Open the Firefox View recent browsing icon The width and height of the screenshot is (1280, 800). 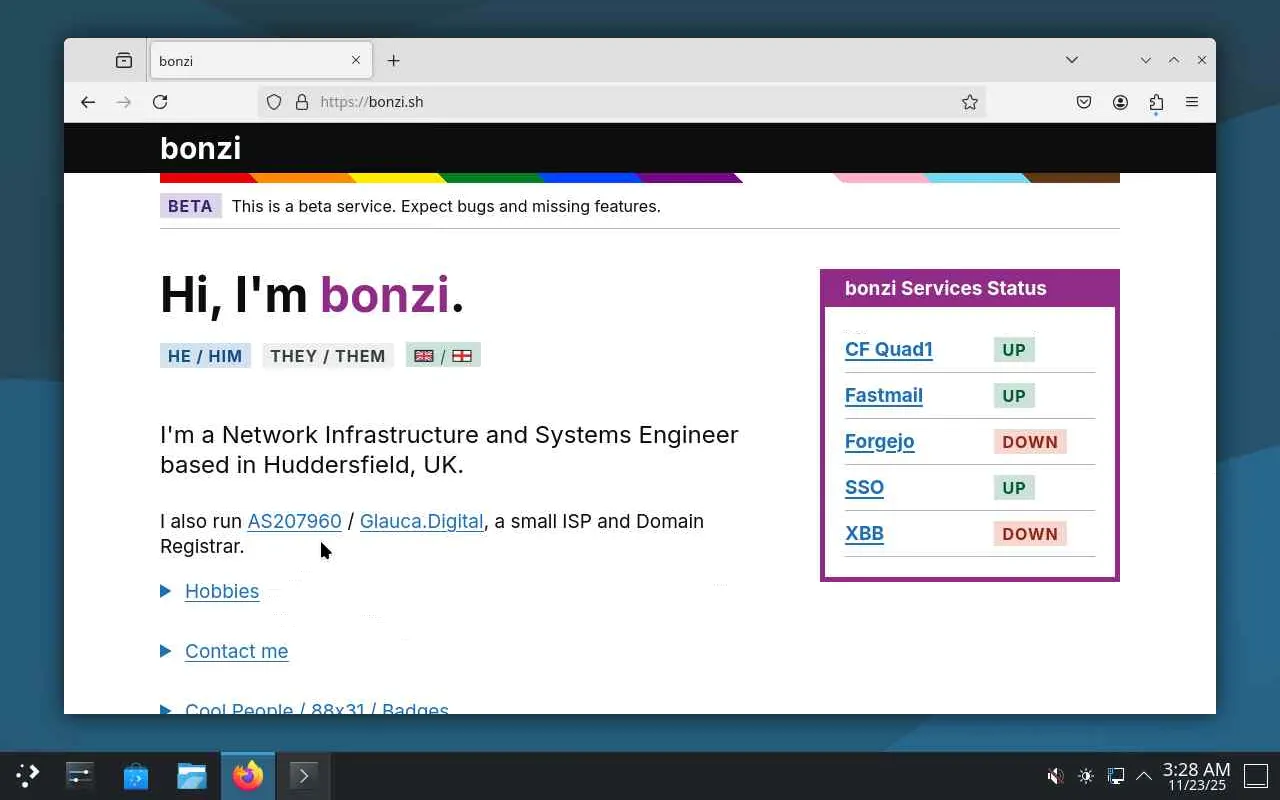tap(124, 61)
